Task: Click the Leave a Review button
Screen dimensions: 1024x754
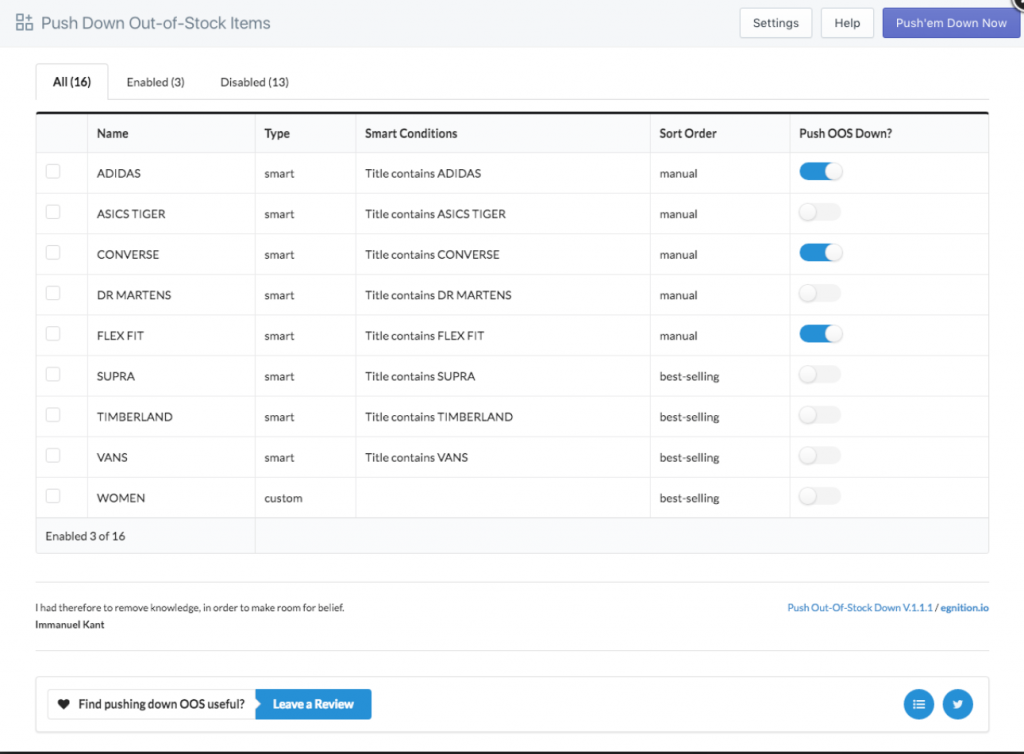Action: (x=313, y=704)
